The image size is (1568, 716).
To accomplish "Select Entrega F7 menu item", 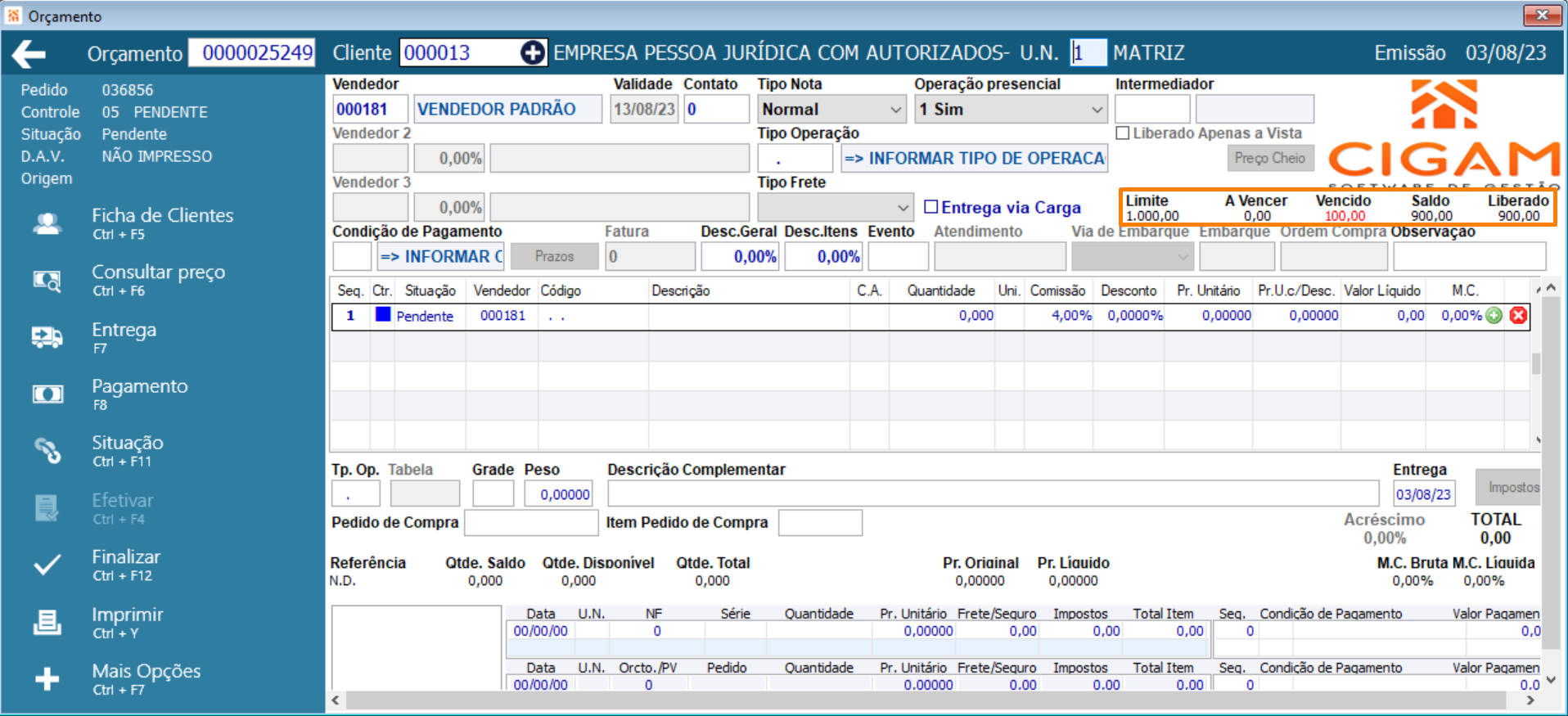I will click(x=124, y=337).
